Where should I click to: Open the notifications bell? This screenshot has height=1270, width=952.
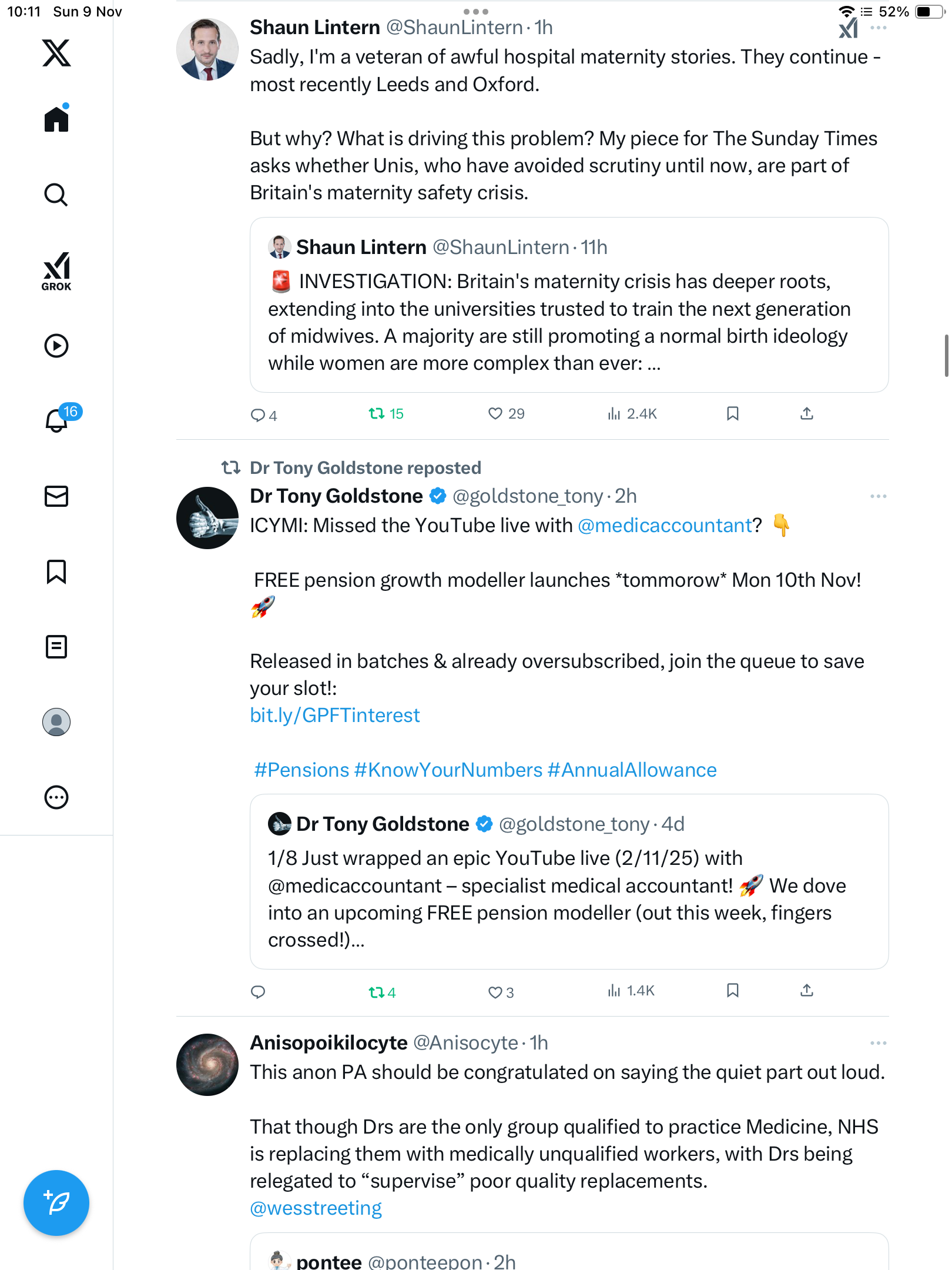pyautogui.click(x=56, y=420)
